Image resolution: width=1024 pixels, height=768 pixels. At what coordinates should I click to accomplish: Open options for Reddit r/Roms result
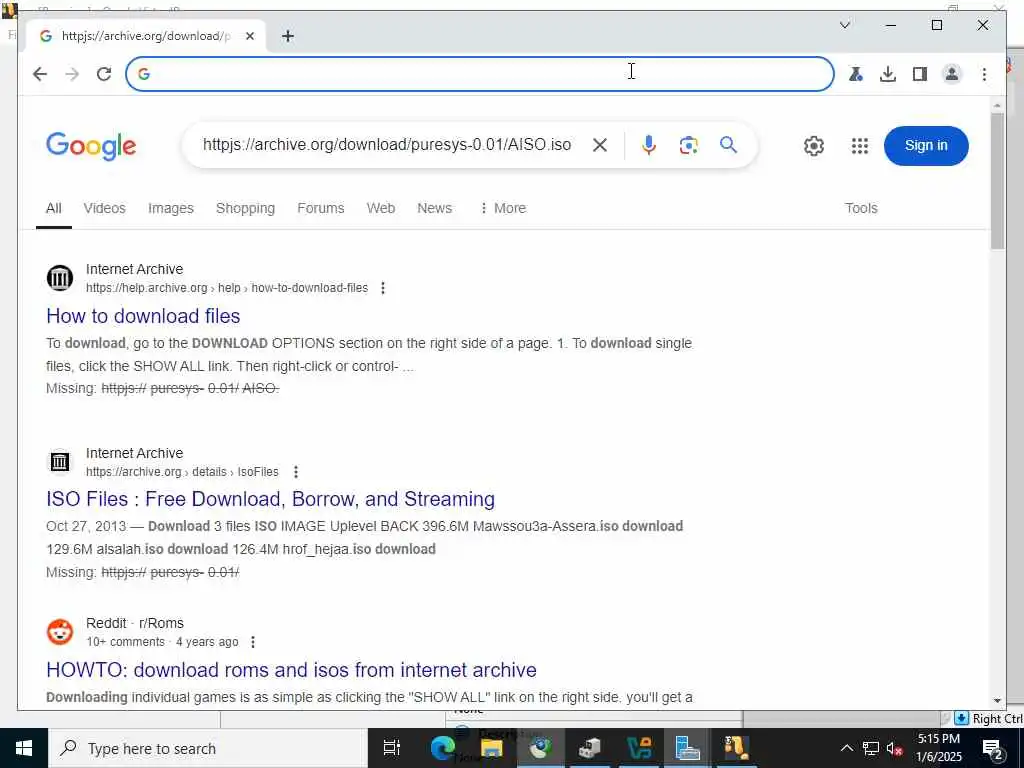(x=253, y=642)
